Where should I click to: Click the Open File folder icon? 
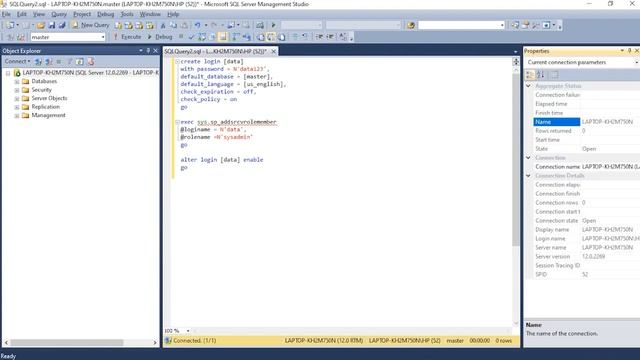[41, 25]
